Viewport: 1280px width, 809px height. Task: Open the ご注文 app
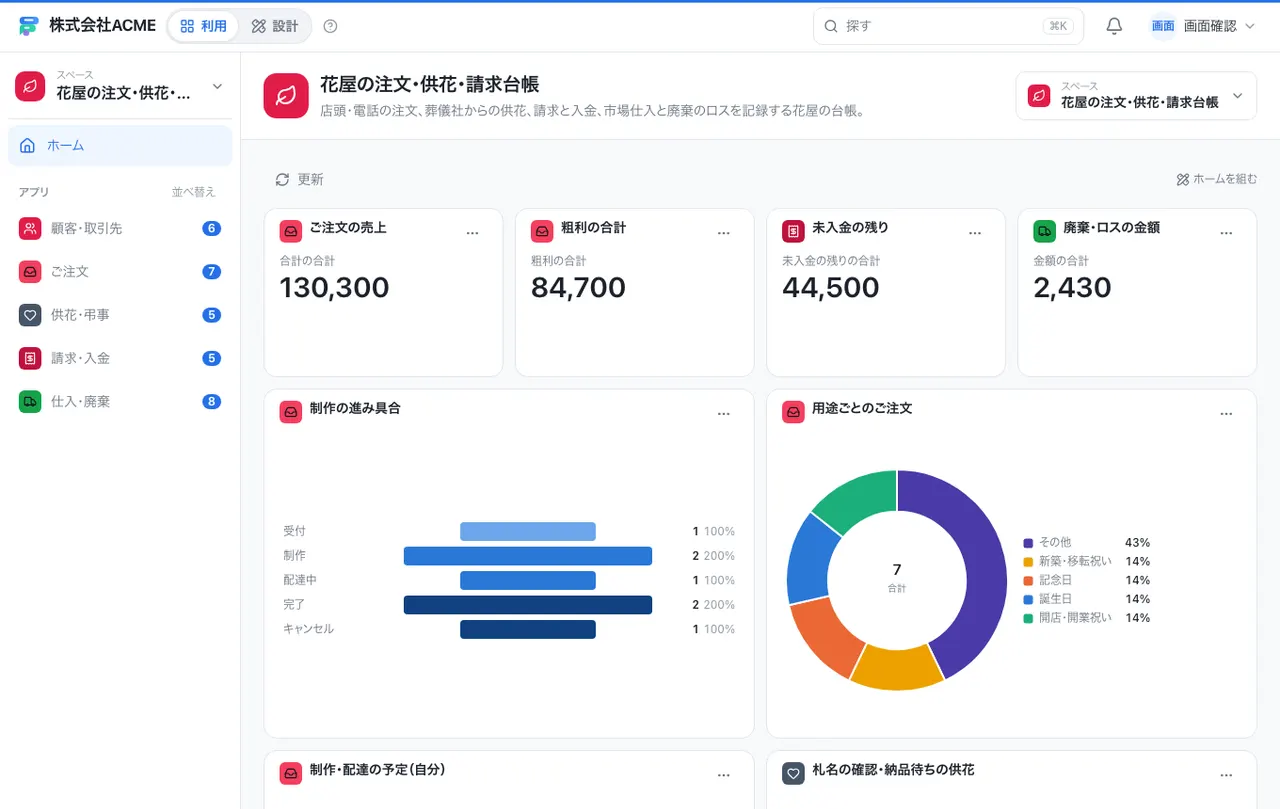tap(120, 271)
